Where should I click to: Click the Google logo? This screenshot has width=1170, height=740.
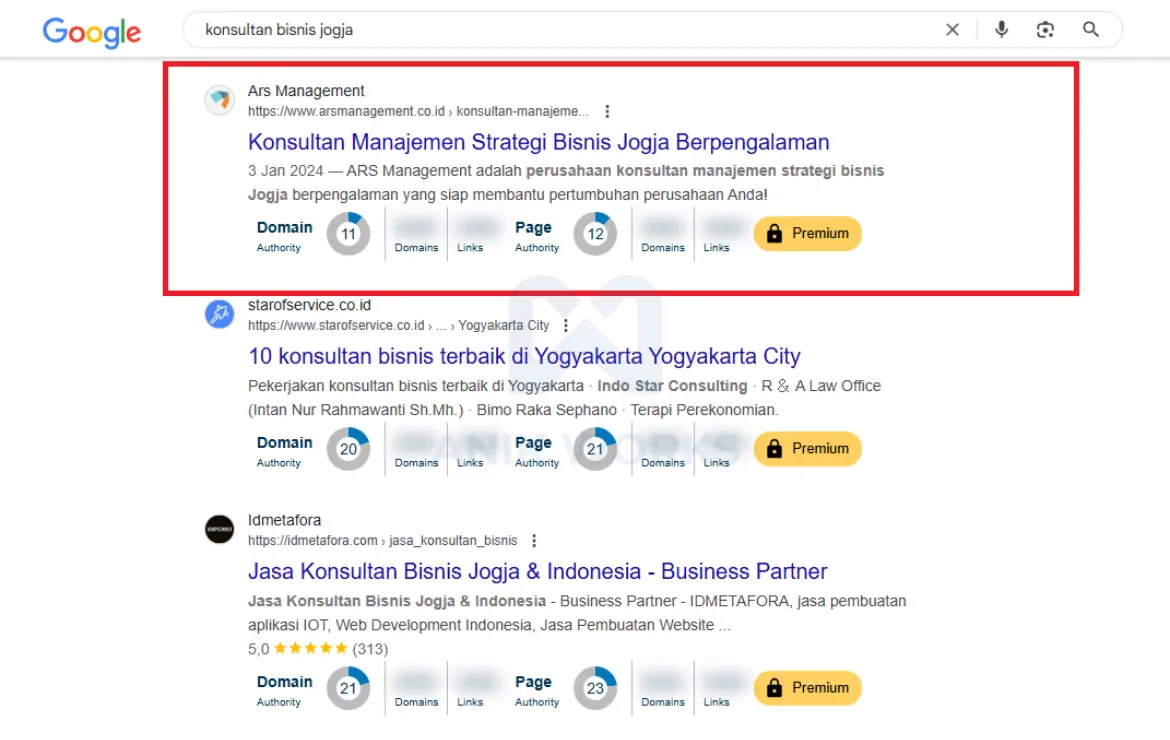pos(92,31)
